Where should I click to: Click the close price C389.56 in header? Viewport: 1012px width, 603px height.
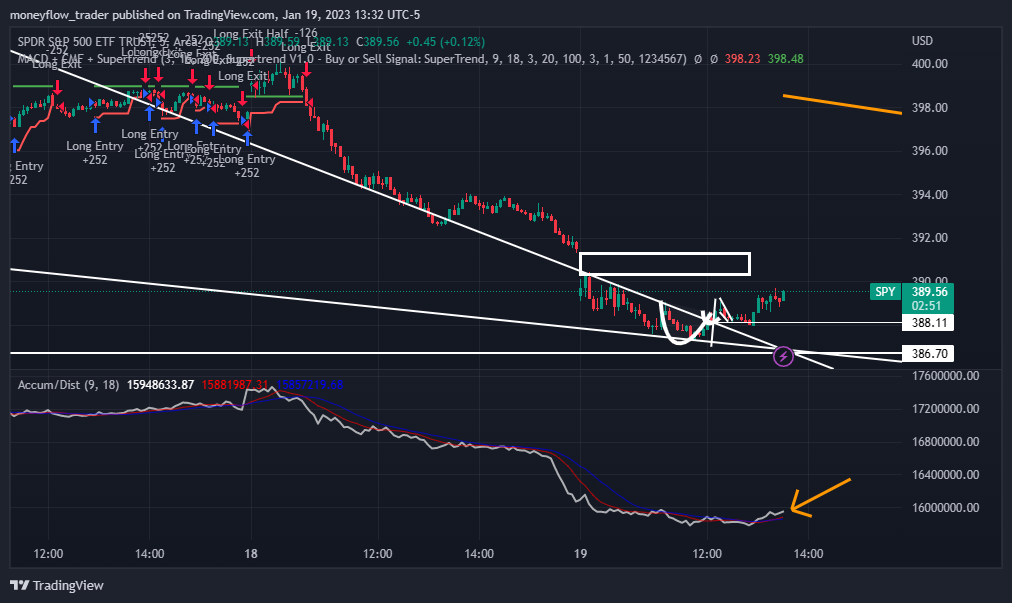[x=378, y=42]
